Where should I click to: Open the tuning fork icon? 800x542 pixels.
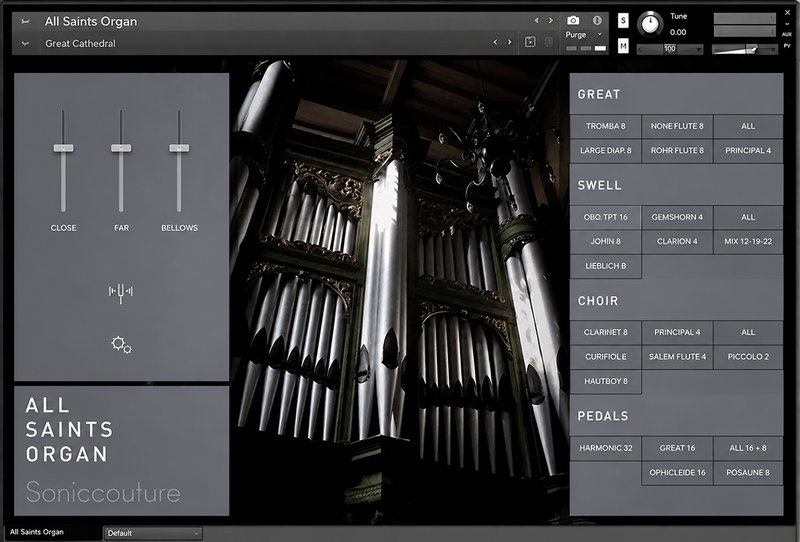(121, 292)
